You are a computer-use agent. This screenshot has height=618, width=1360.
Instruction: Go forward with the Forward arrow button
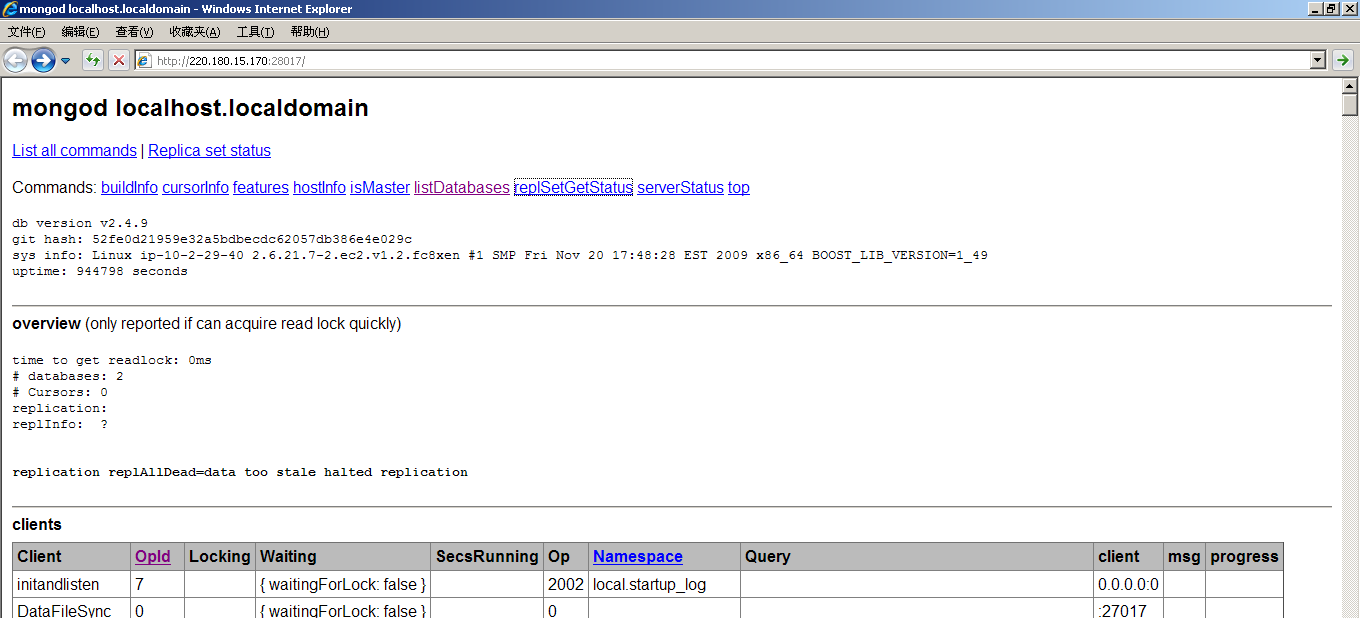[43, 61]
